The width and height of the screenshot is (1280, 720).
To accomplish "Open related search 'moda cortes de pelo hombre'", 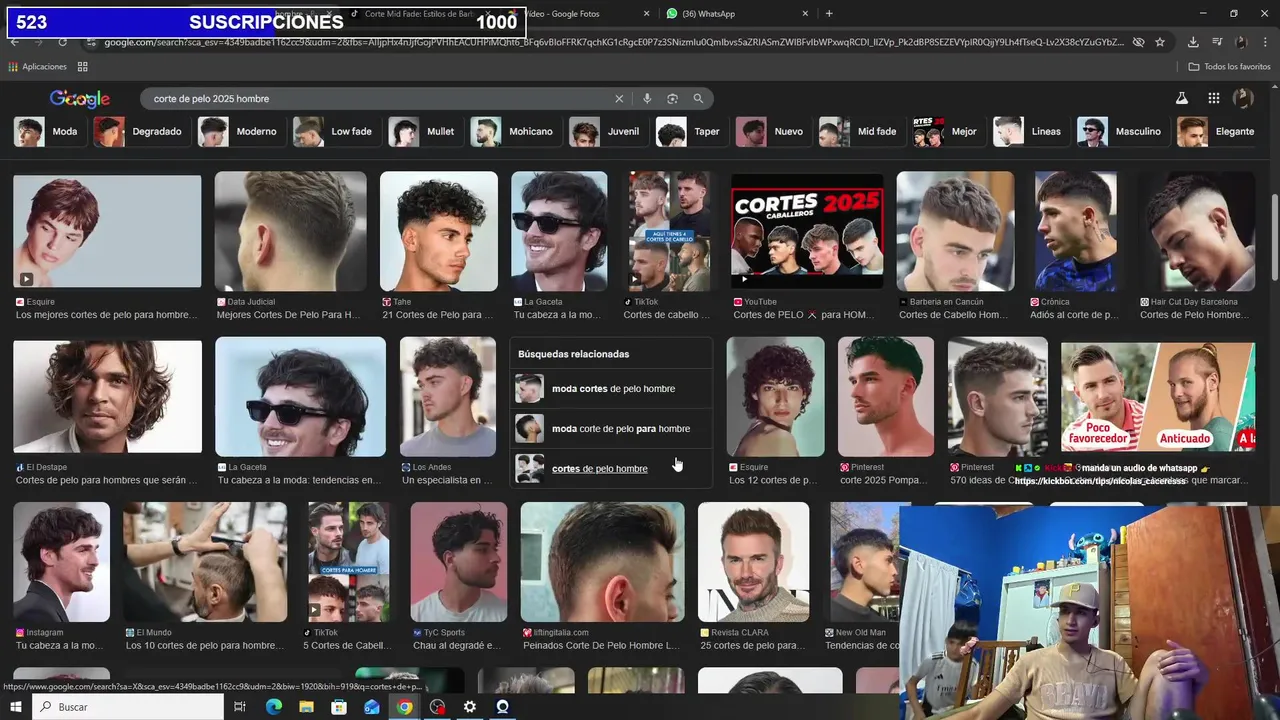I will click(612, 389).
